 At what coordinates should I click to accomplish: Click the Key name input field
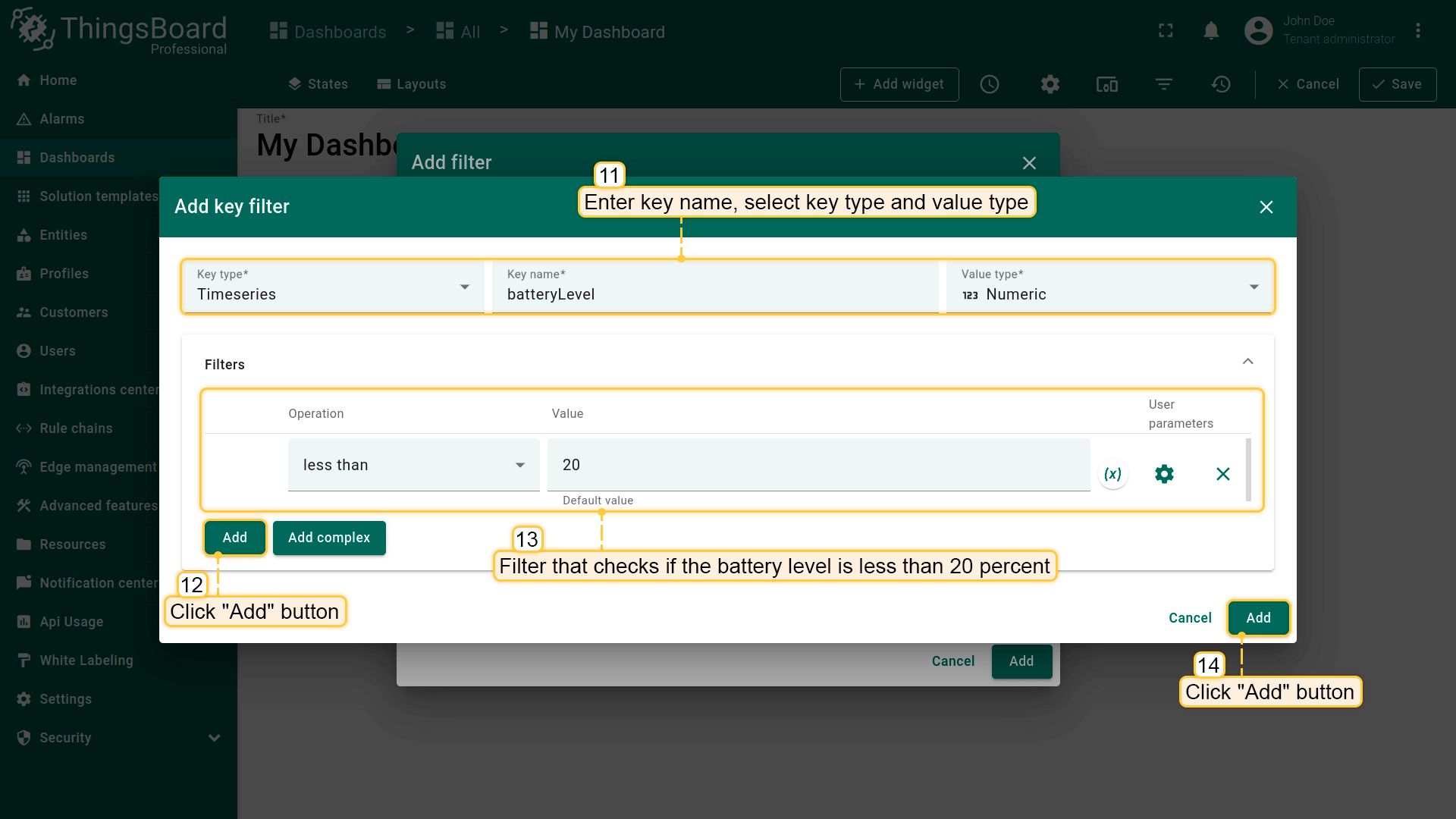point(714,294)
